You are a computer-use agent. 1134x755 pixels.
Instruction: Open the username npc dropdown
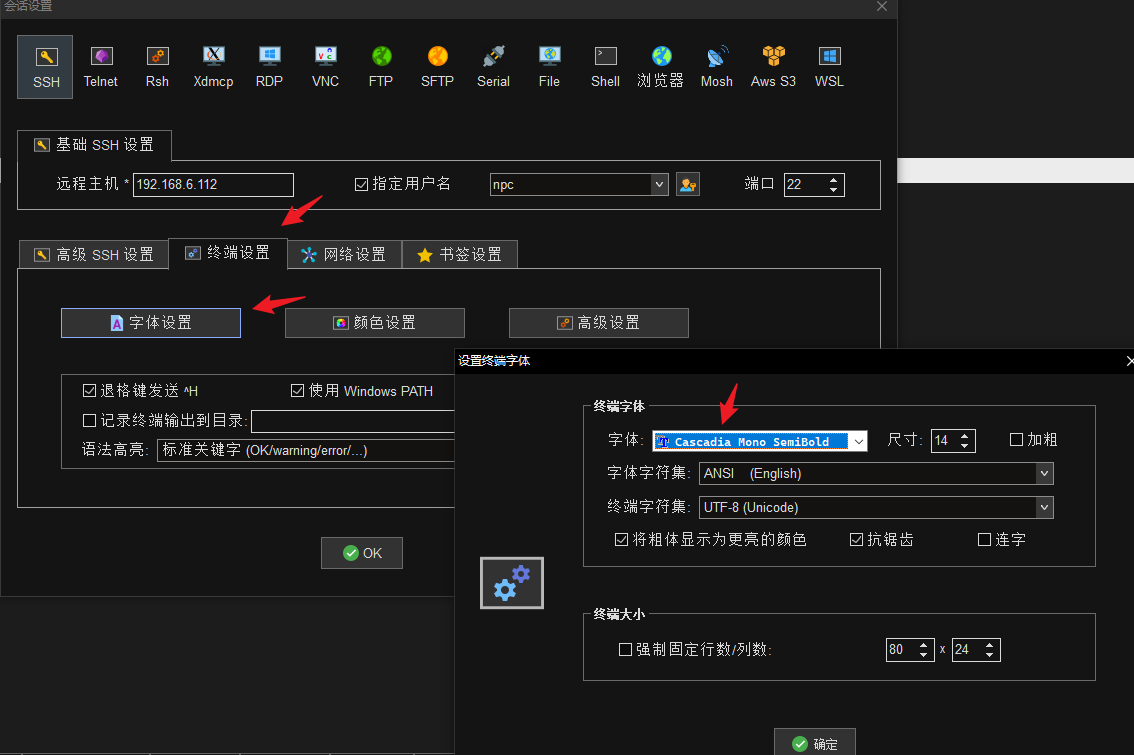click(x=659, y=185)
